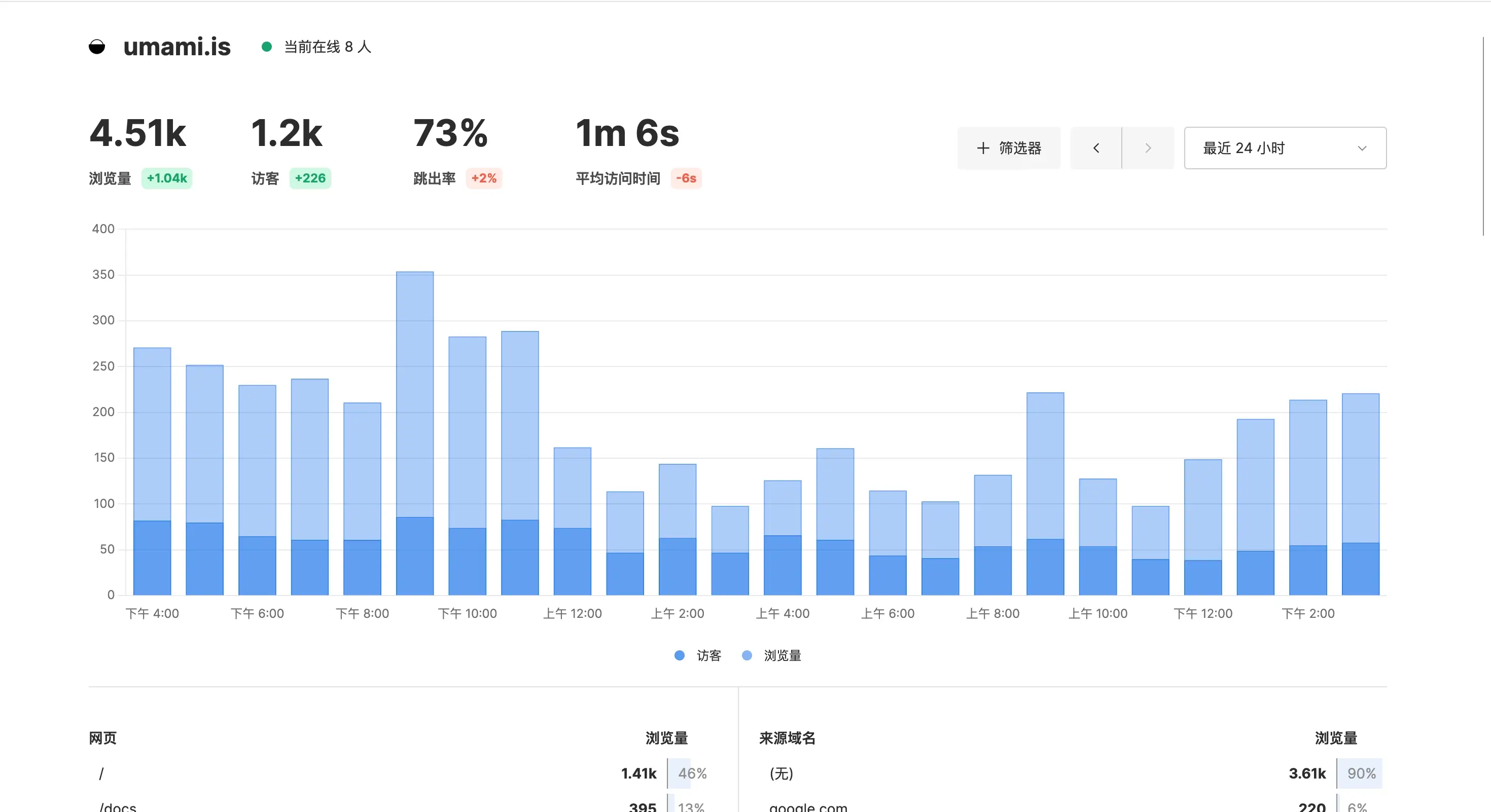Click the 上午 10:00 axis label
The height and width of the screenshot is (812, 1491).
click(x=1097, y=614)
